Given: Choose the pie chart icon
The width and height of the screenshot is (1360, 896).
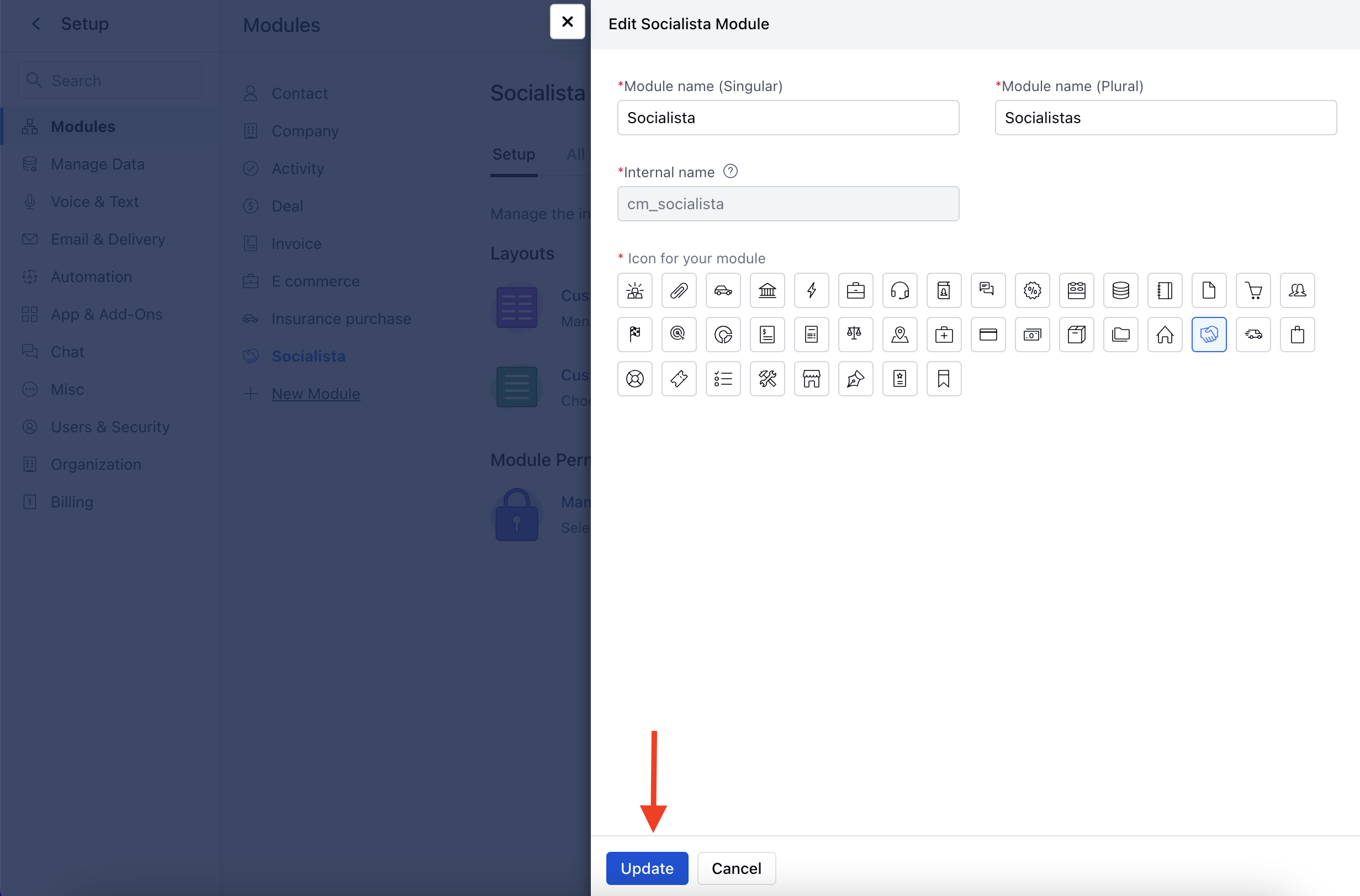Looking at the screenshot, I should (x=723, y=335).
